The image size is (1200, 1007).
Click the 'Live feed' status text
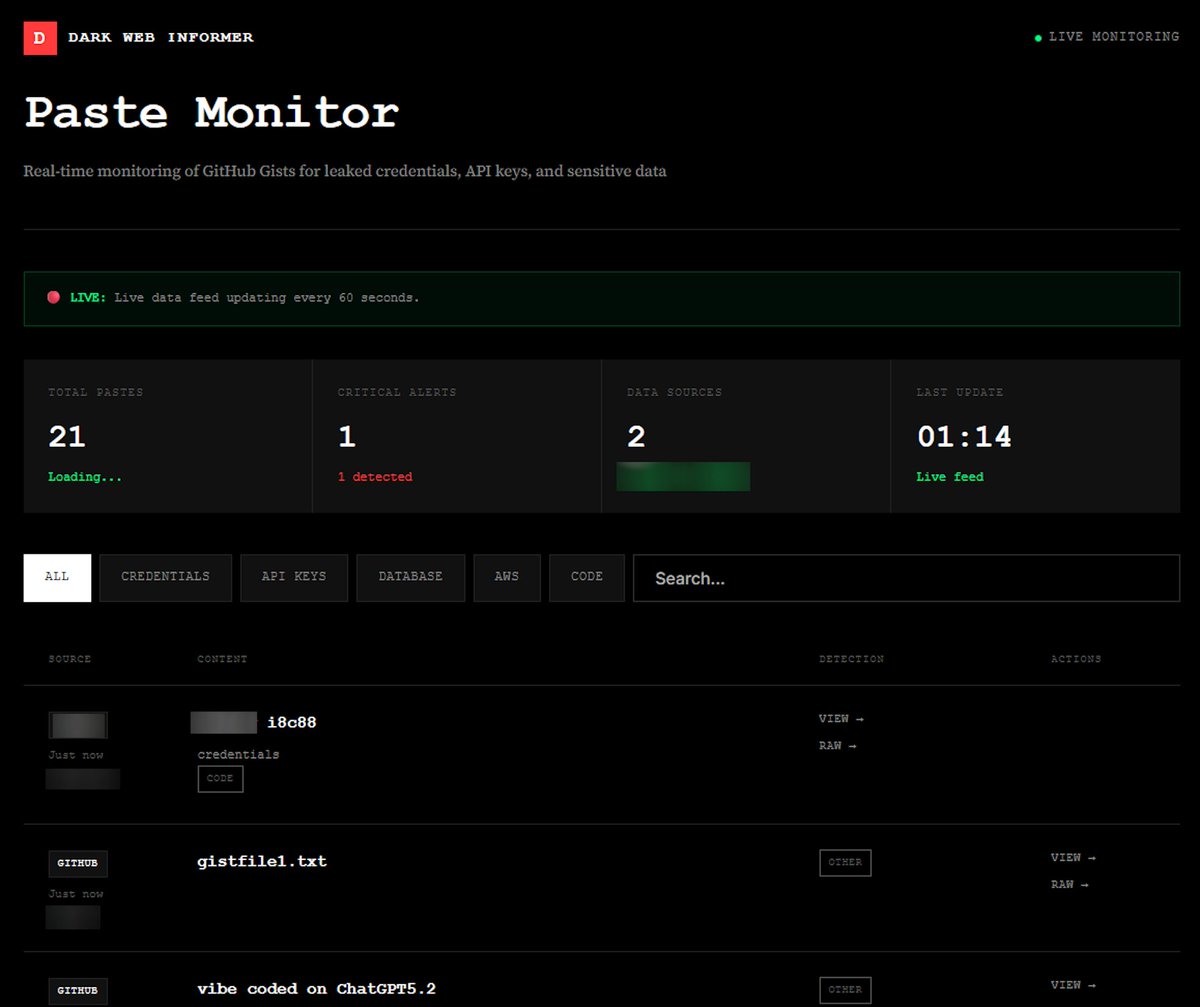(950, 477)
